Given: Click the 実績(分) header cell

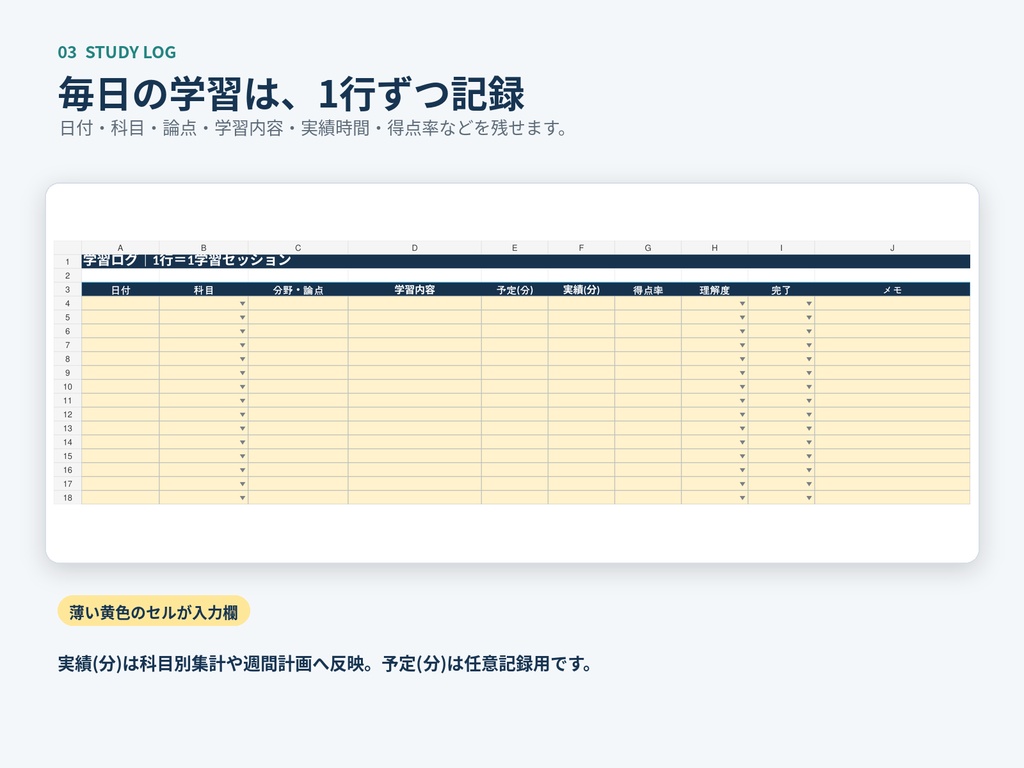Looking at the screenshot, I should (581, 289).
